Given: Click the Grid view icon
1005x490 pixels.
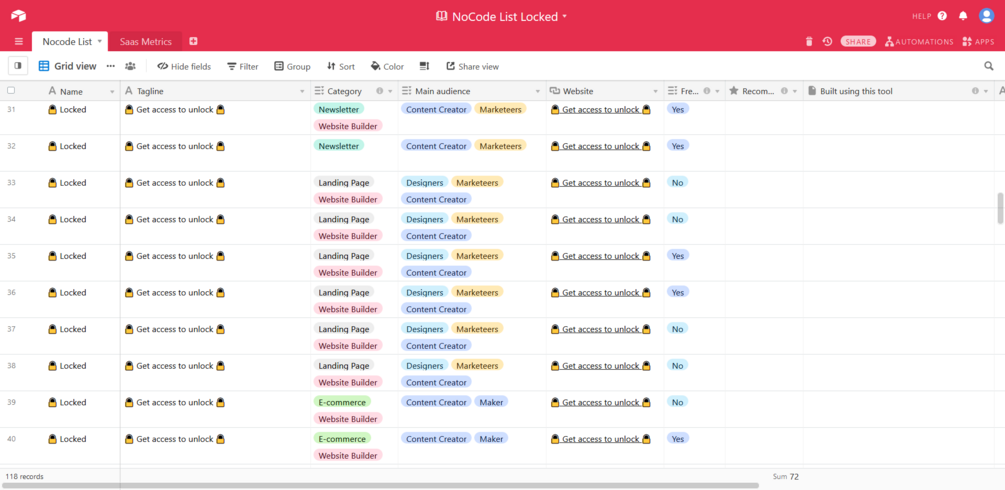Looking at the screenshot, I should tap(44, 66).
